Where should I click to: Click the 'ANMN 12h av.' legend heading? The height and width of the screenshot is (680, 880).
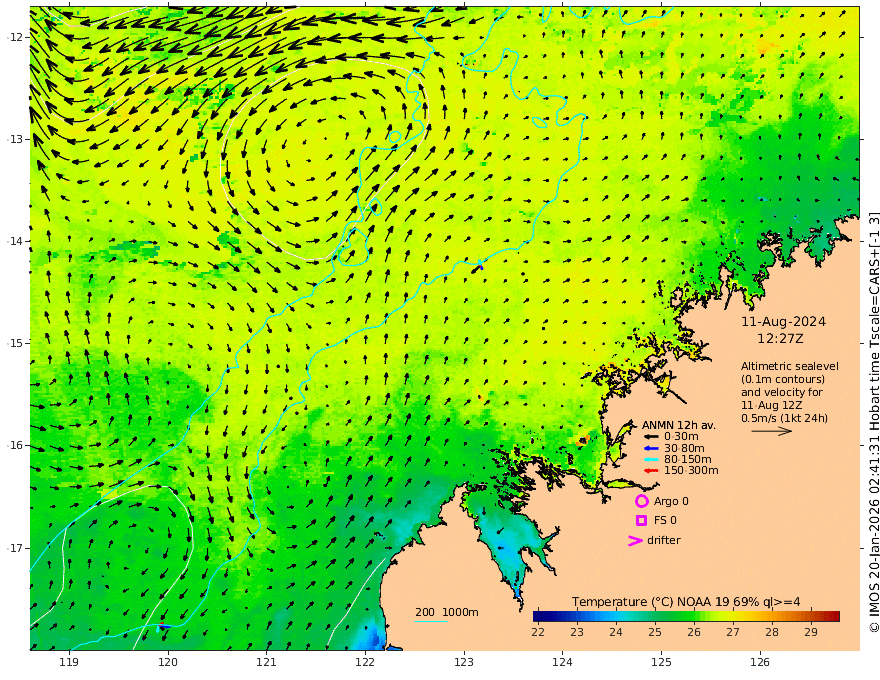(x=679, y=425)
